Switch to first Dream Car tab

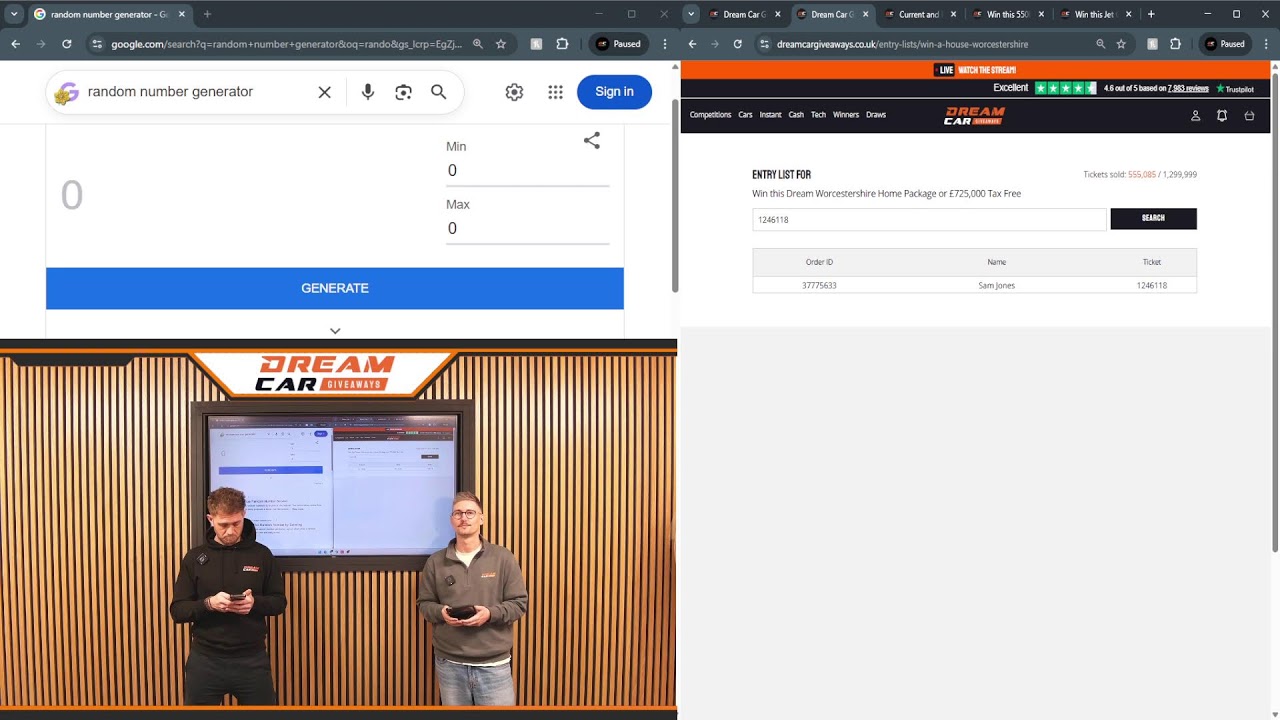(x=745, y=14)
